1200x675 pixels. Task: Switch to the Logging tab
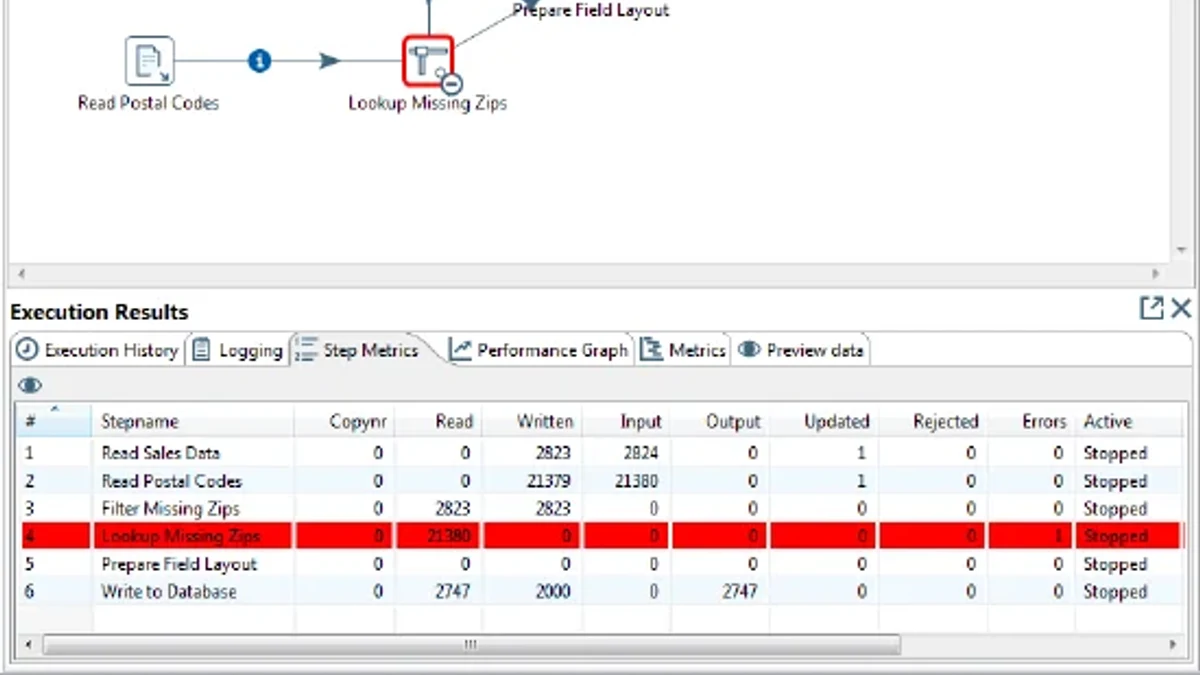(x=238, y=350)
